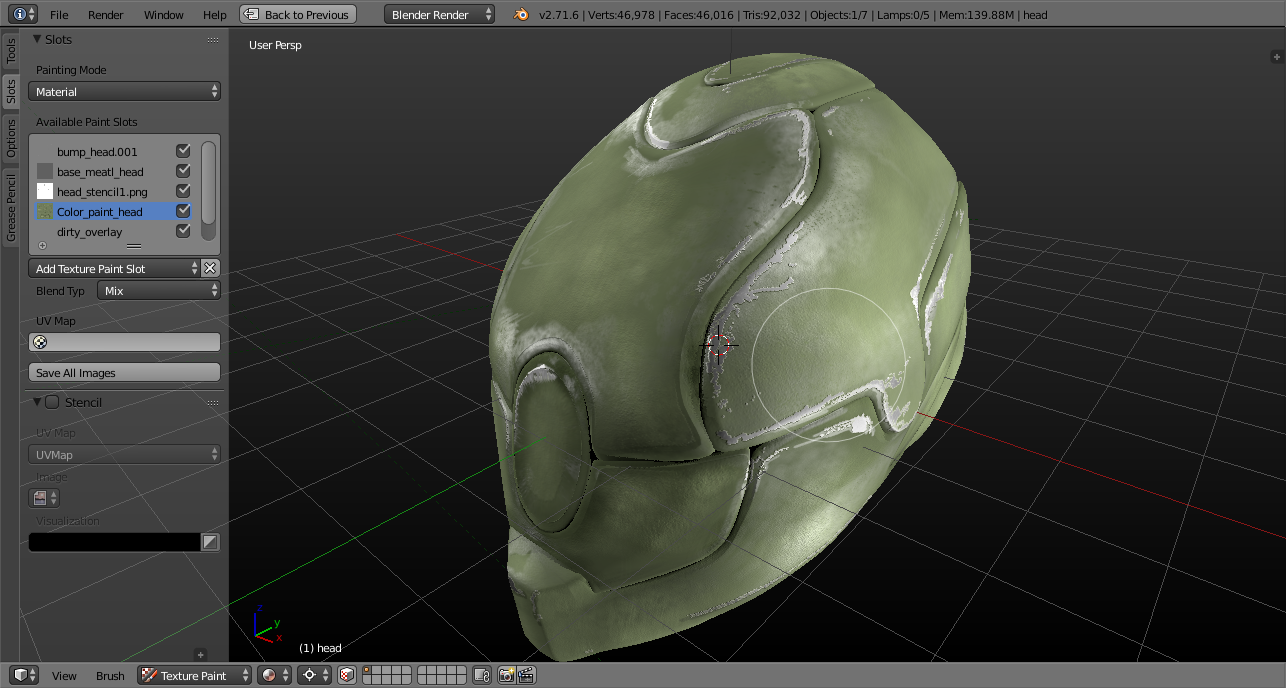The image size is (1286, 688).
Task: Uncheck the bump_head.001 slot checkbox
Action: pyautogui.click(x=183, y=151)
